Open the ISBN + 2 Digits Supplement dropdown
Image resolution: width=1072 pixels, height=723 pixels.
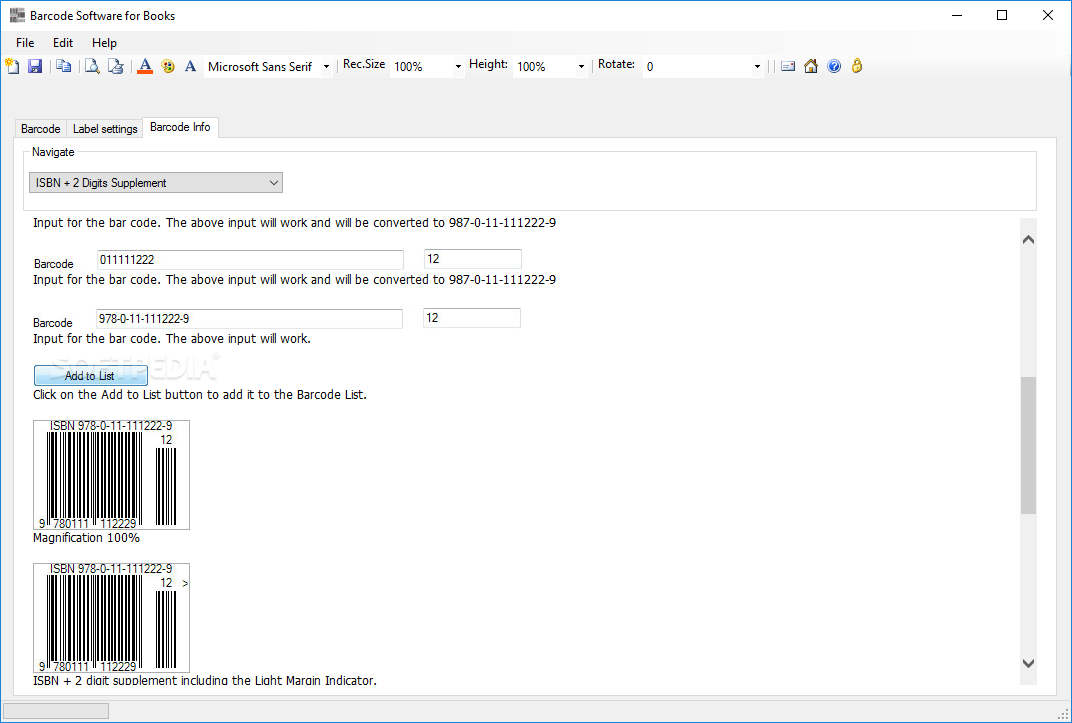[x=156, y=182]
